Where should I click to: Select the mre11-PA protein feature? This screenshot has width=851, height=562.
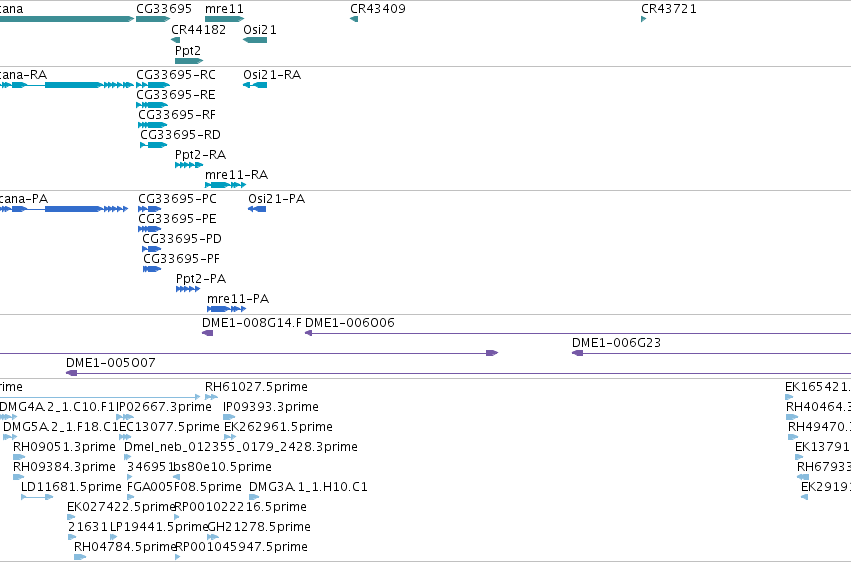pyautogui.click(x=226, y=309)
